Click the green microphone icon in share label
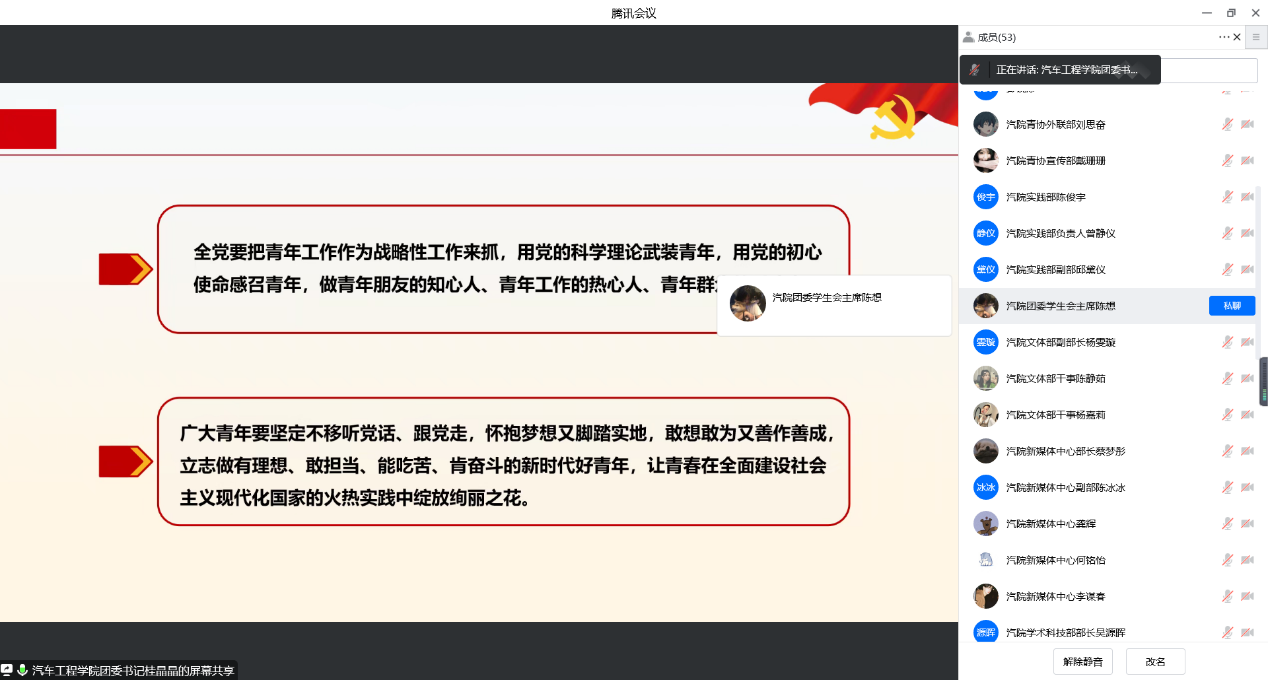 [22, 670]
